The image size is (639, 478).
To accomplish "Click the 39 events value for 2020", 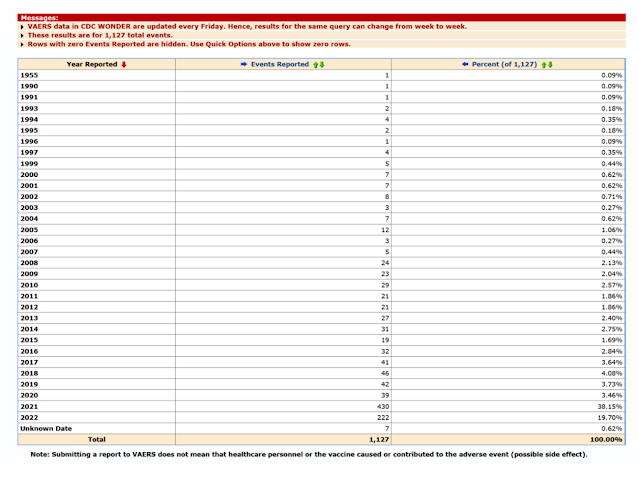I will coord(385,395).
